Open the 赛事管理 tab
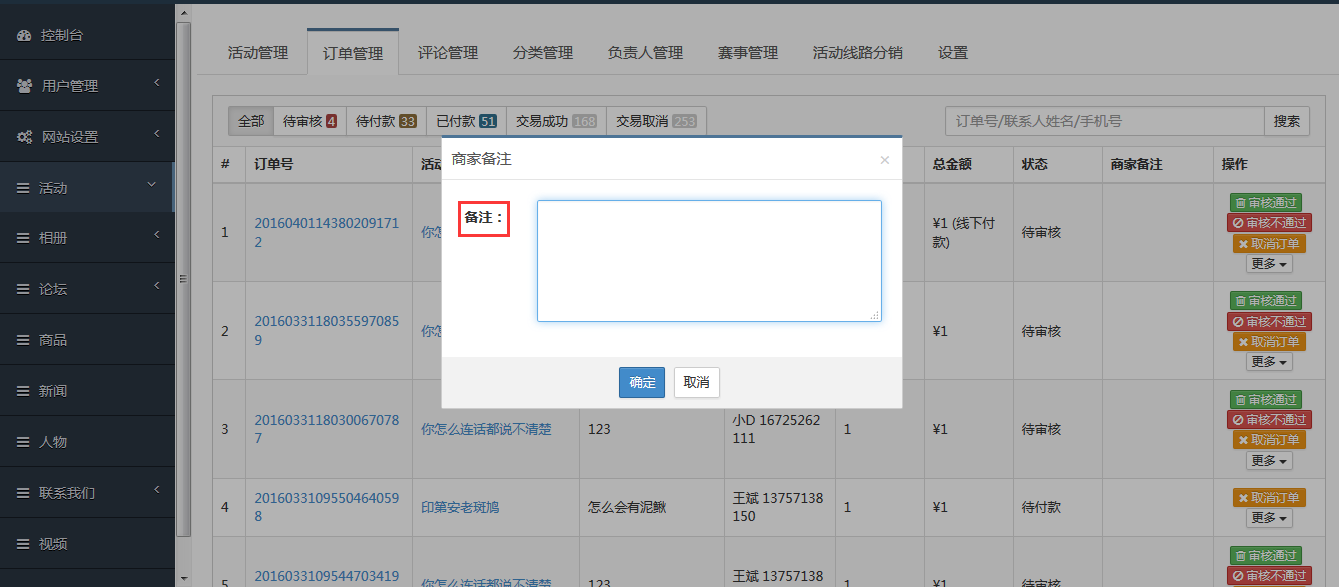1339x587 pixels. pyautogui.click(x=748, y=53)
